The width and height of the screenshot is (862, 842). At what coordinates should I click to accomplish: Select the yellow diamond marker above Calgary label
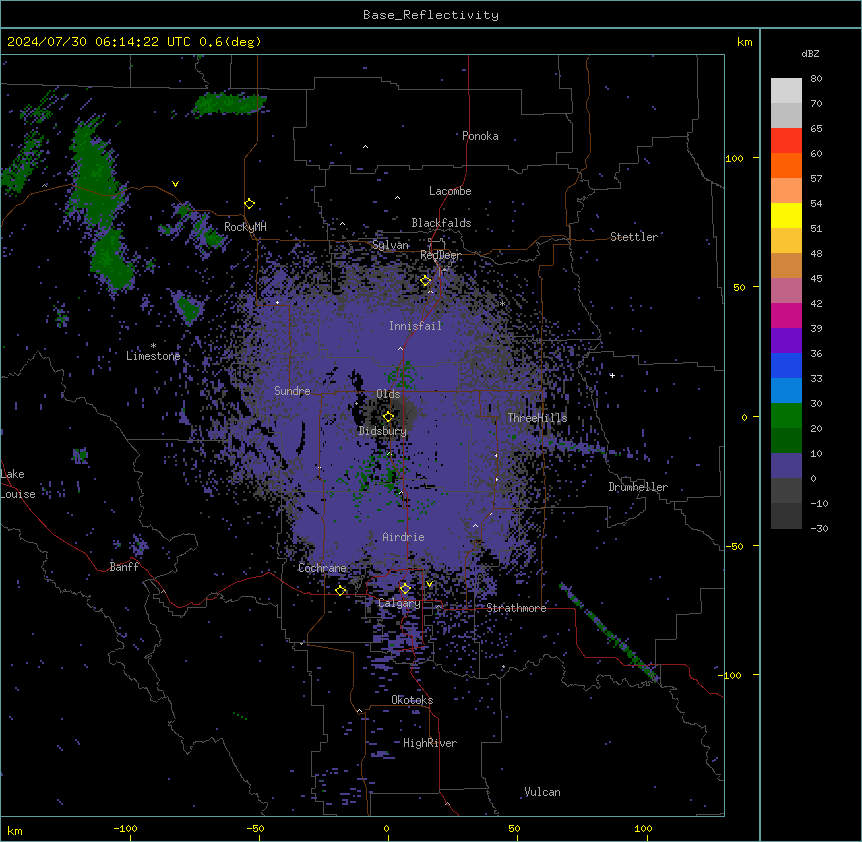click(405, 589)
